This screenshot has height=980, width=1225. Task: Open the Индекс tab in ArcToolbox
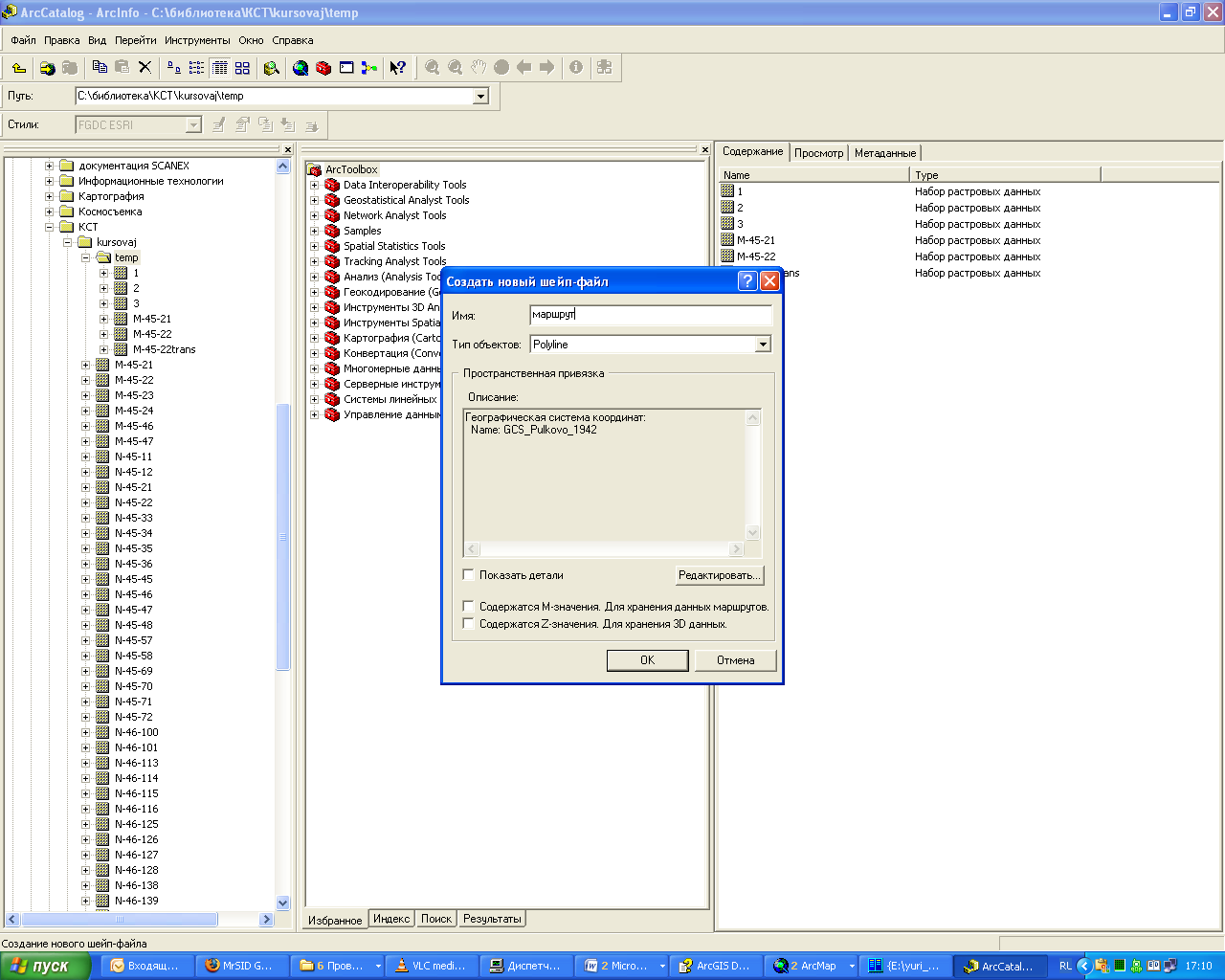click(x=391, y=919)
